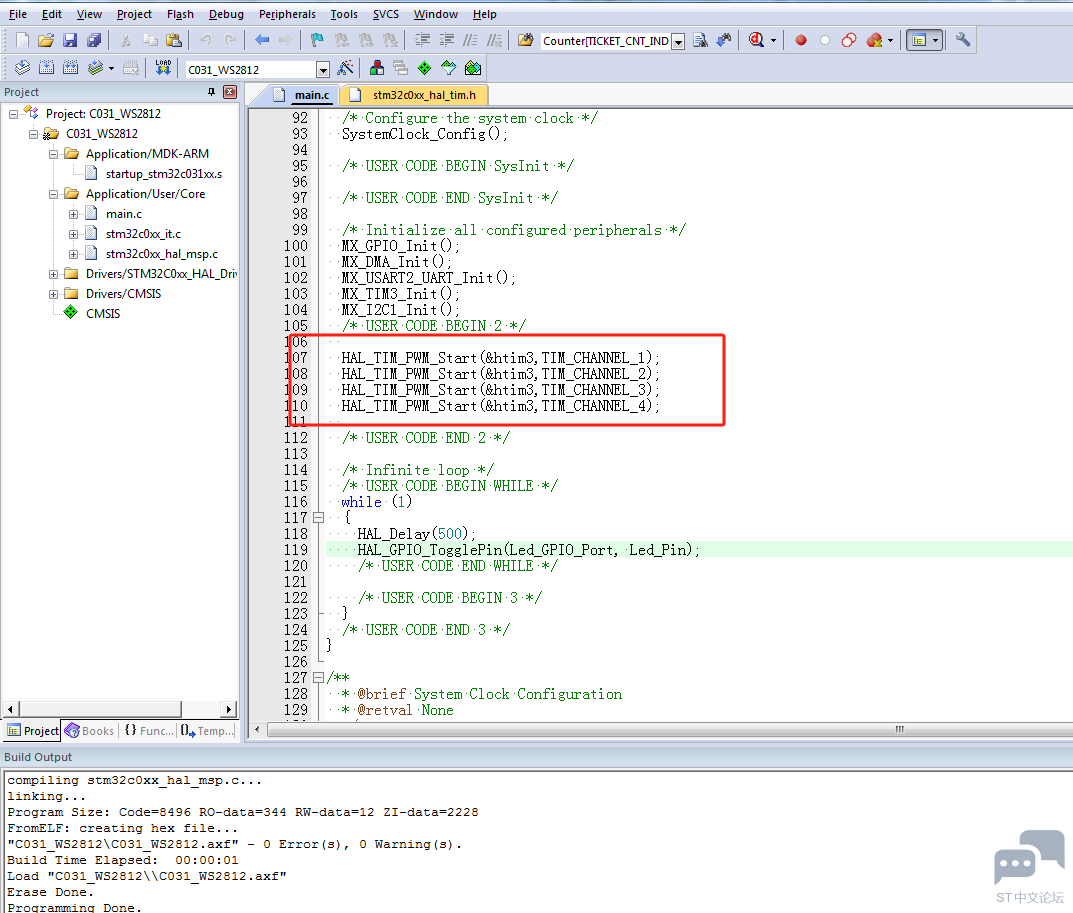Click the Rebuild all target files icon
1073x913 pixels.
[x=70, y=68]
